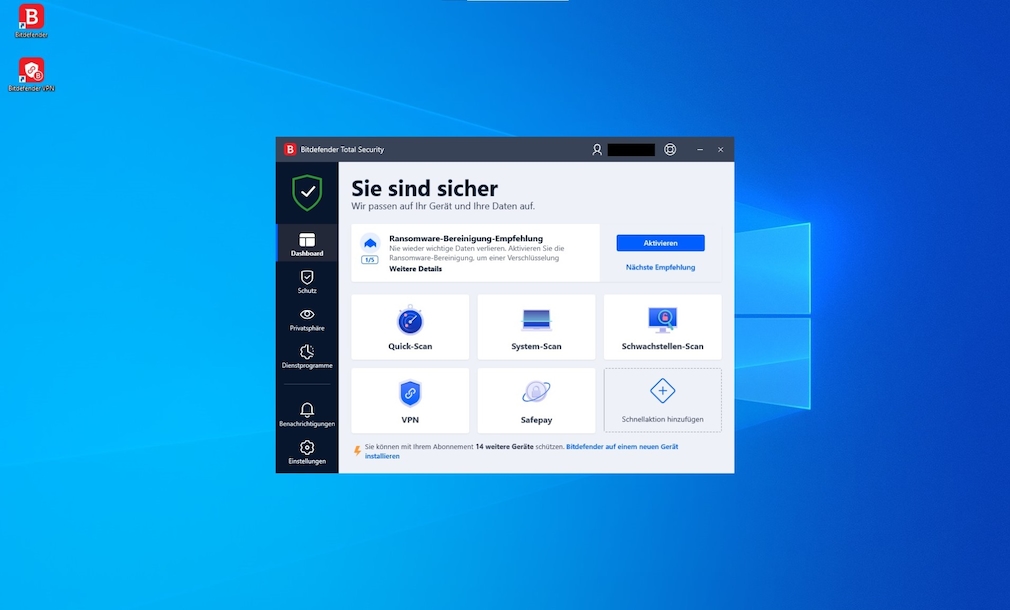
Task: Open Dienstprogramme in sidebar
Action: (x=307, y=356)
